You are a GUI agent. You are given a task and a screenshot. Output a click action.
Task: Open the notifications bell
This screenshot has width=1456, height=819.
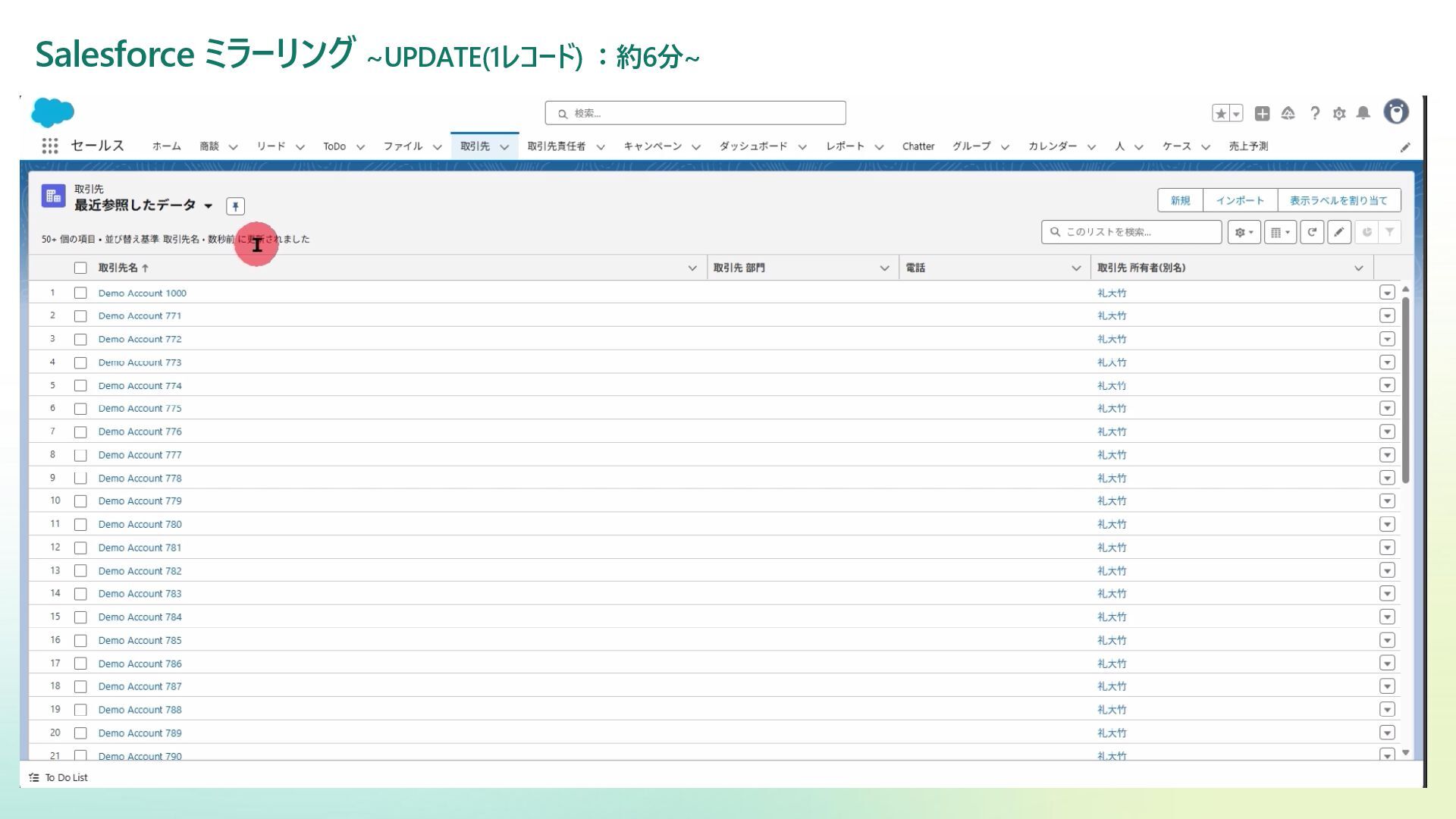point(1363,113)
